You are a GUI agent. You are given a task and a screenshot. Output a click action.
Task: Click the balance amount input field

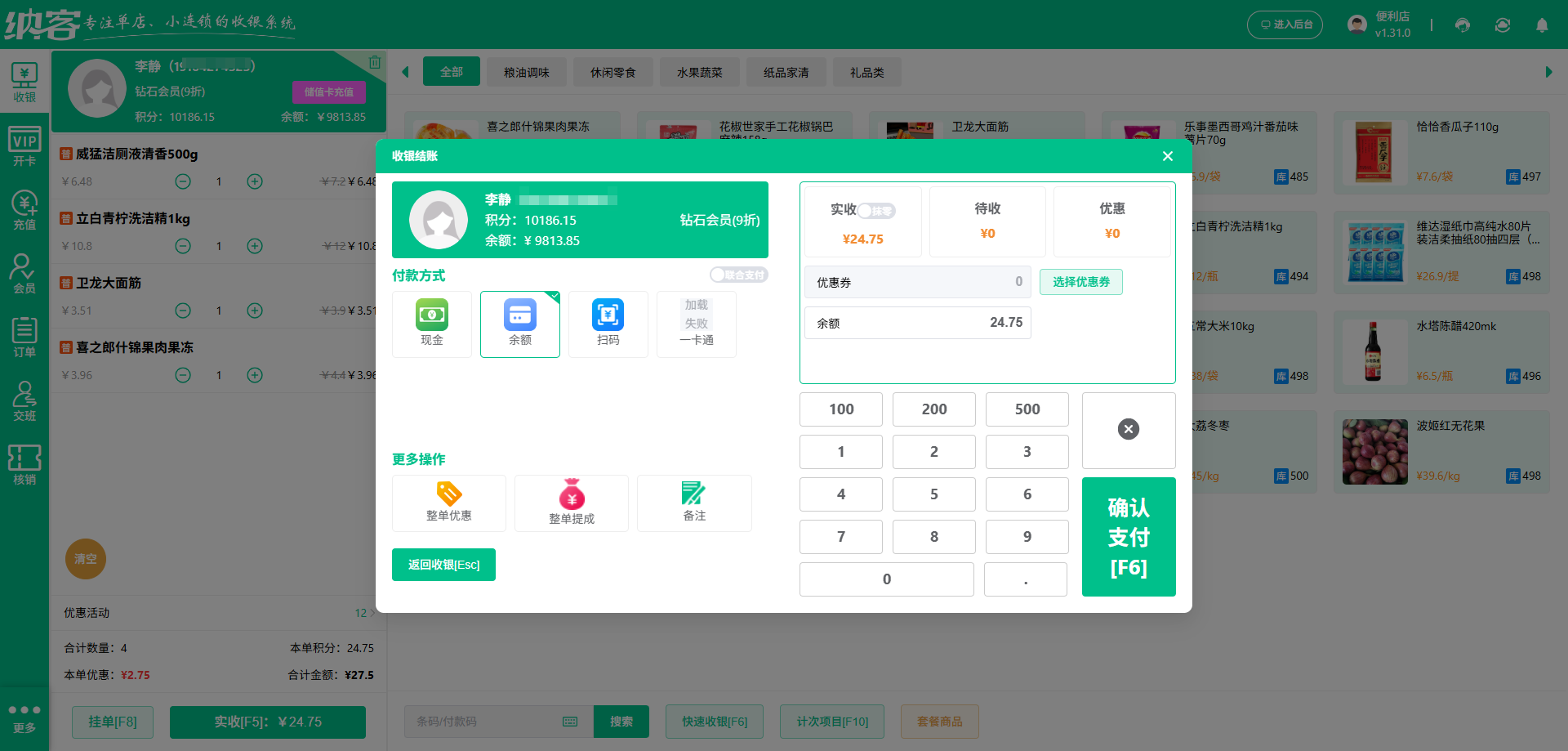point(917,323)
